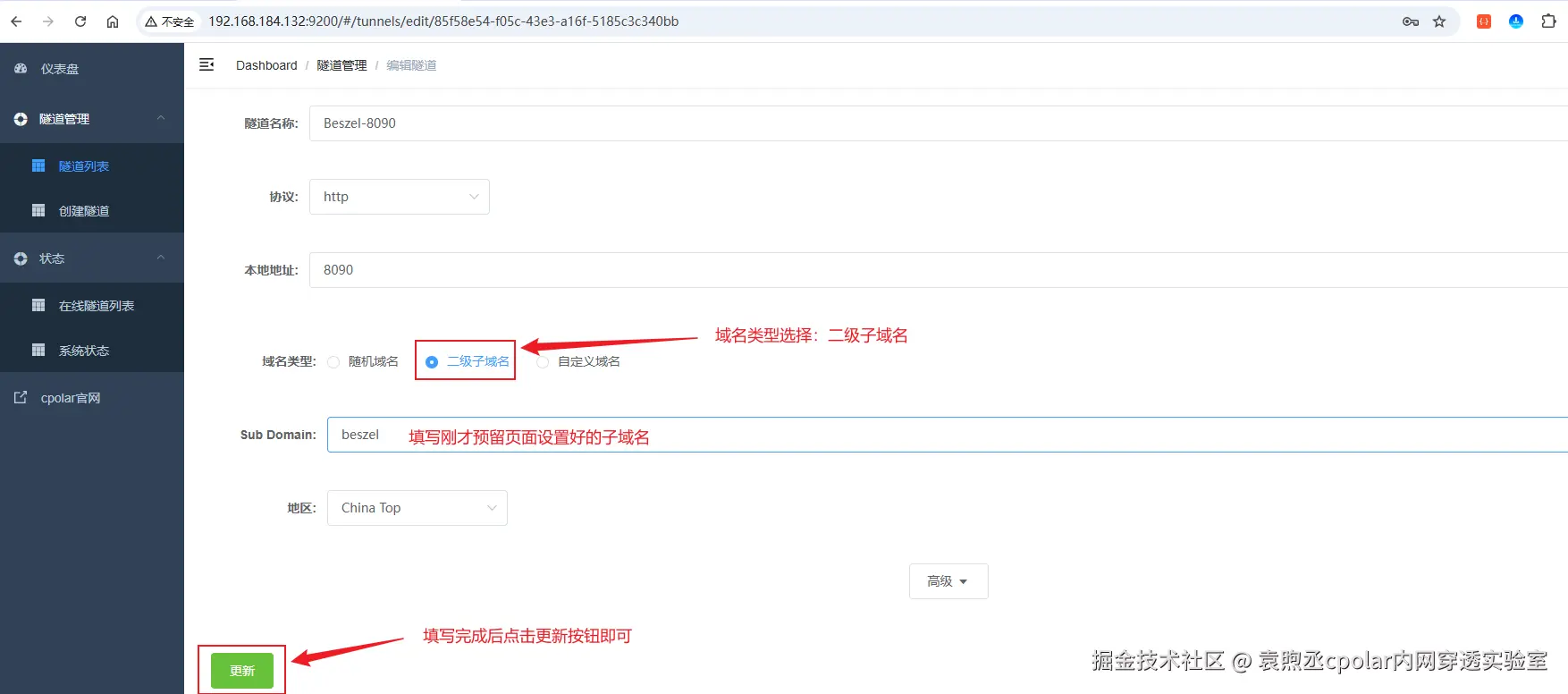This screenshot has height=694, width=1568.
Task: Click the 创建隧道 table icon
Action: click(x=38, y=210)
